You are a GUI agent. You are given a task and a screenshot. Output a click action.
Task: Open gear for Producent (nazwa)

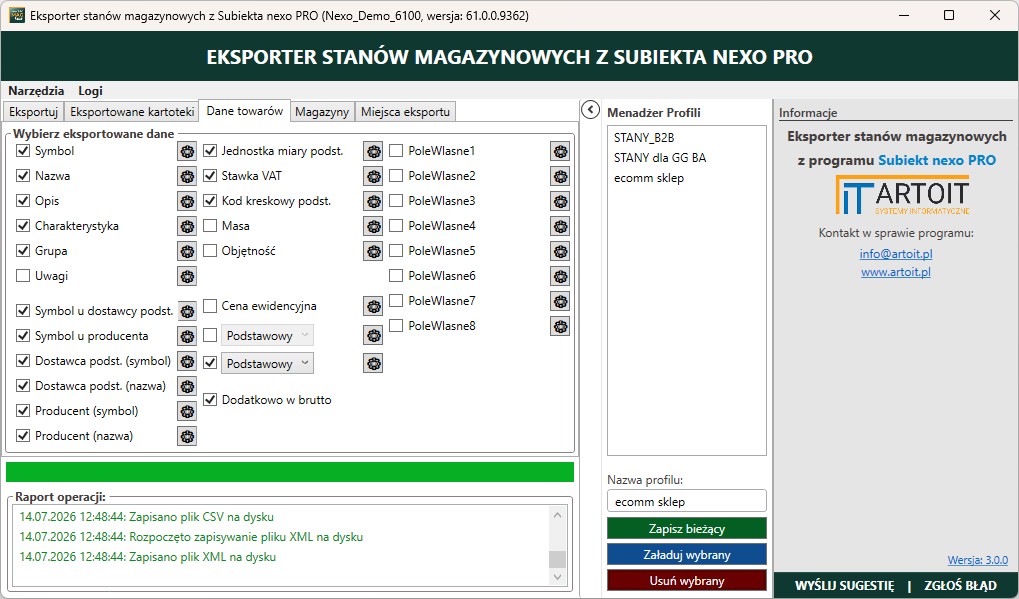click(x=187, y=436)
